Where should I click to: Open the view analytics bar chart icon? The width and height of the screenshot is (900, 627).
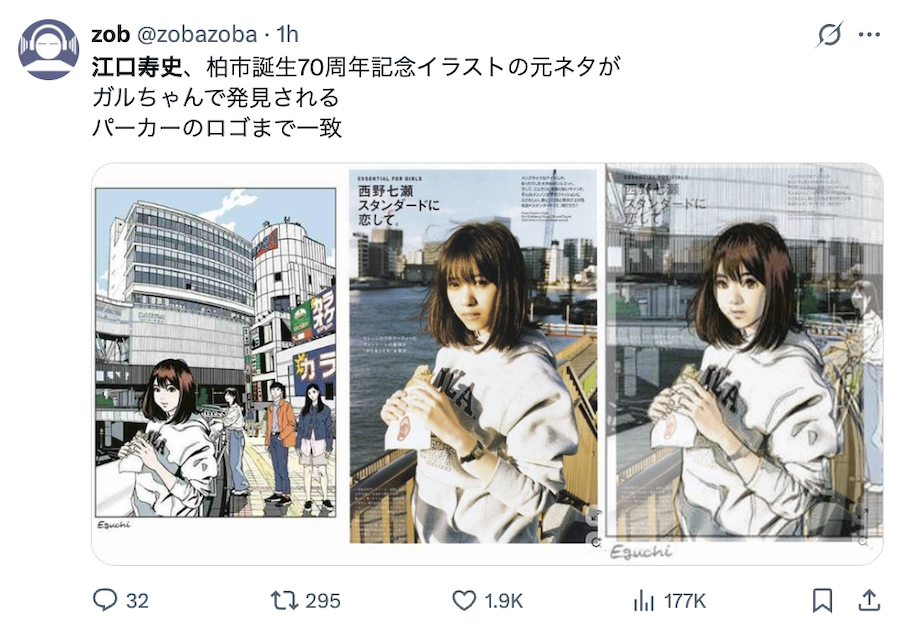pyautogui.click(x=643, y=601)
